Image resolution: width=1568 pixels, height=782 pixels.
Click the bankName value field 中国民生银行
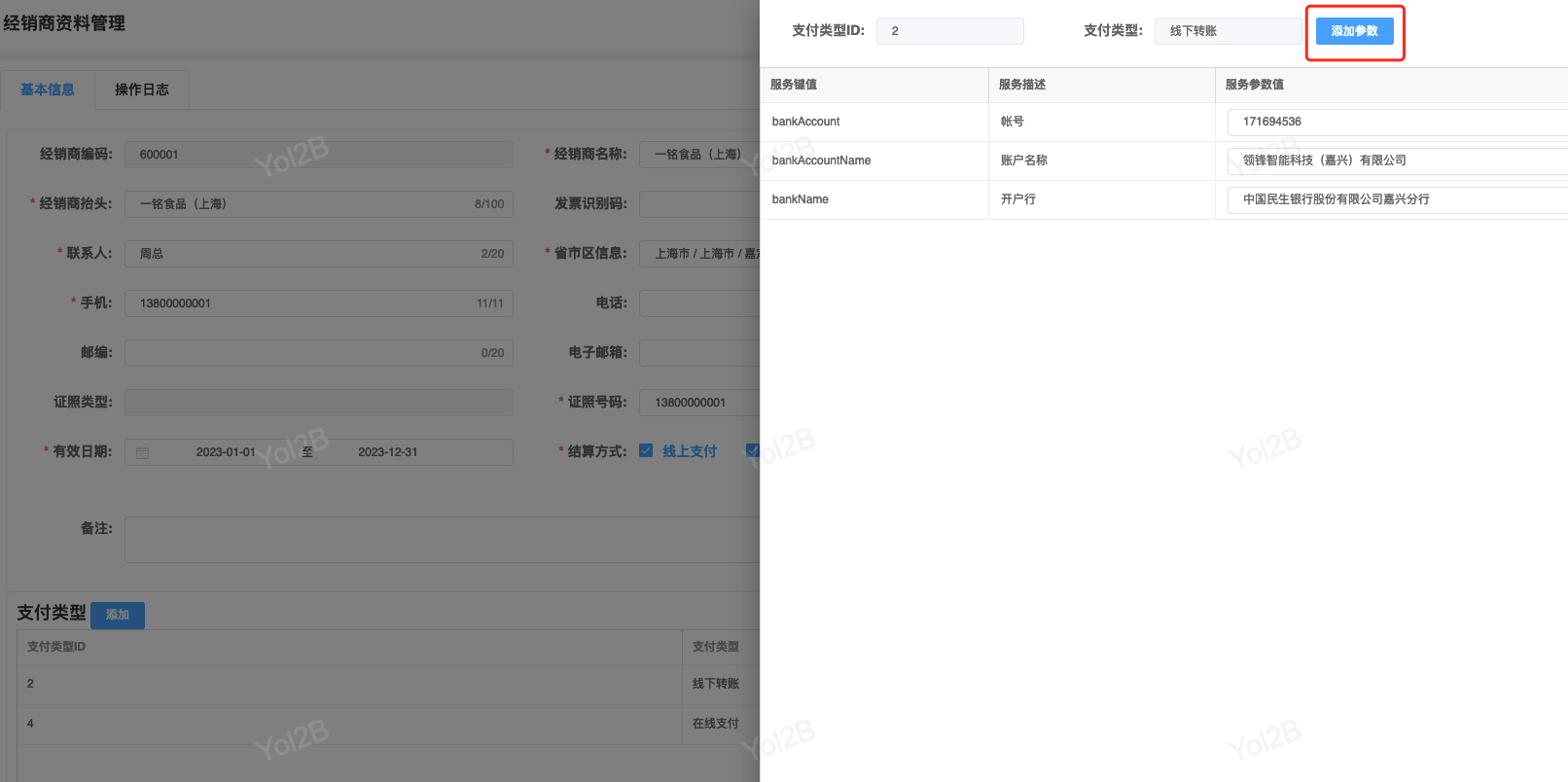click(1396, 199)
